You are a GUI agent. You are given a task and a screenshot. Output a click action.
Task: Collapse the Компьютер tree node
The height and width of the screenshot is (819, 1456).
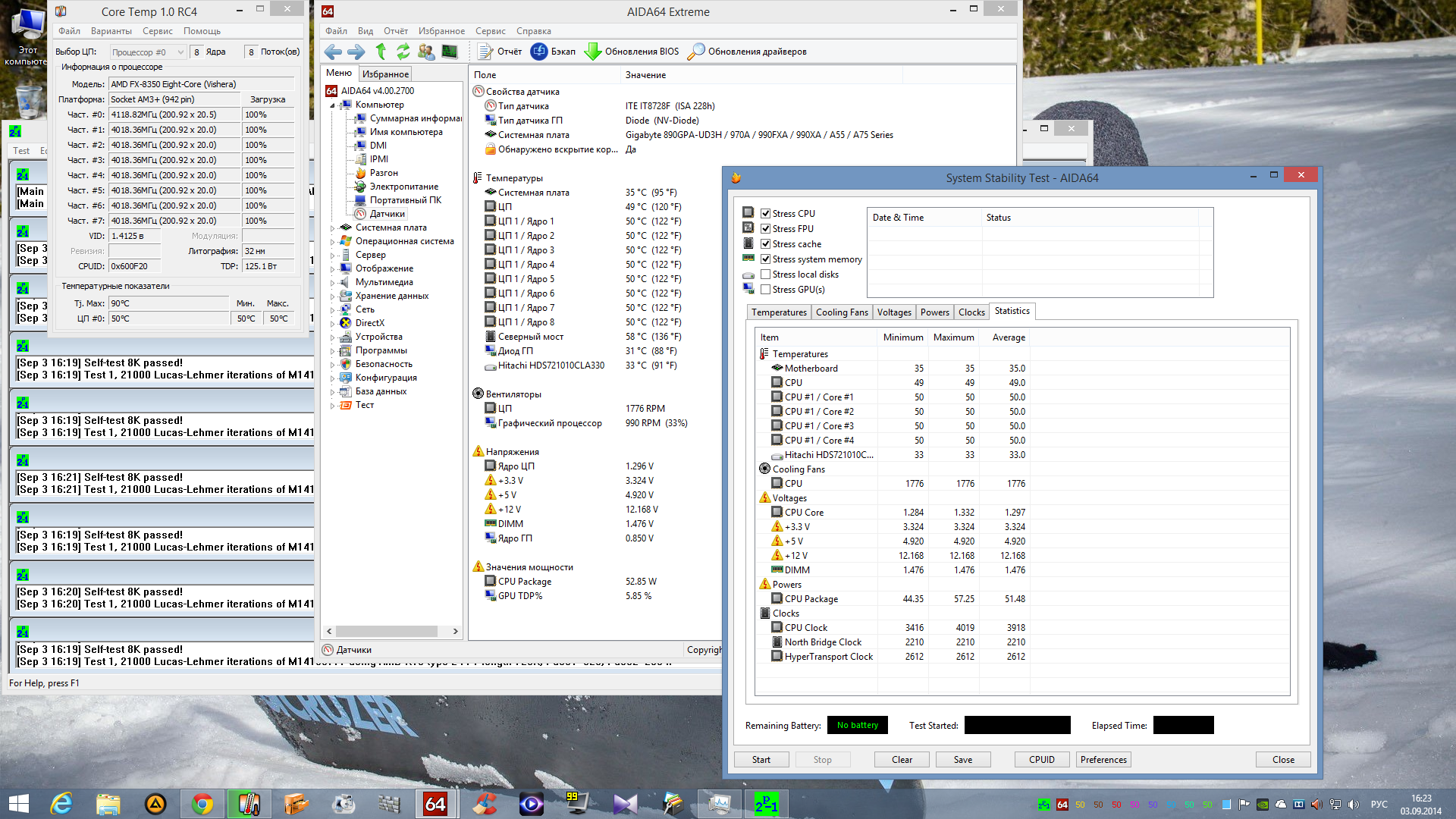[332, 105]
